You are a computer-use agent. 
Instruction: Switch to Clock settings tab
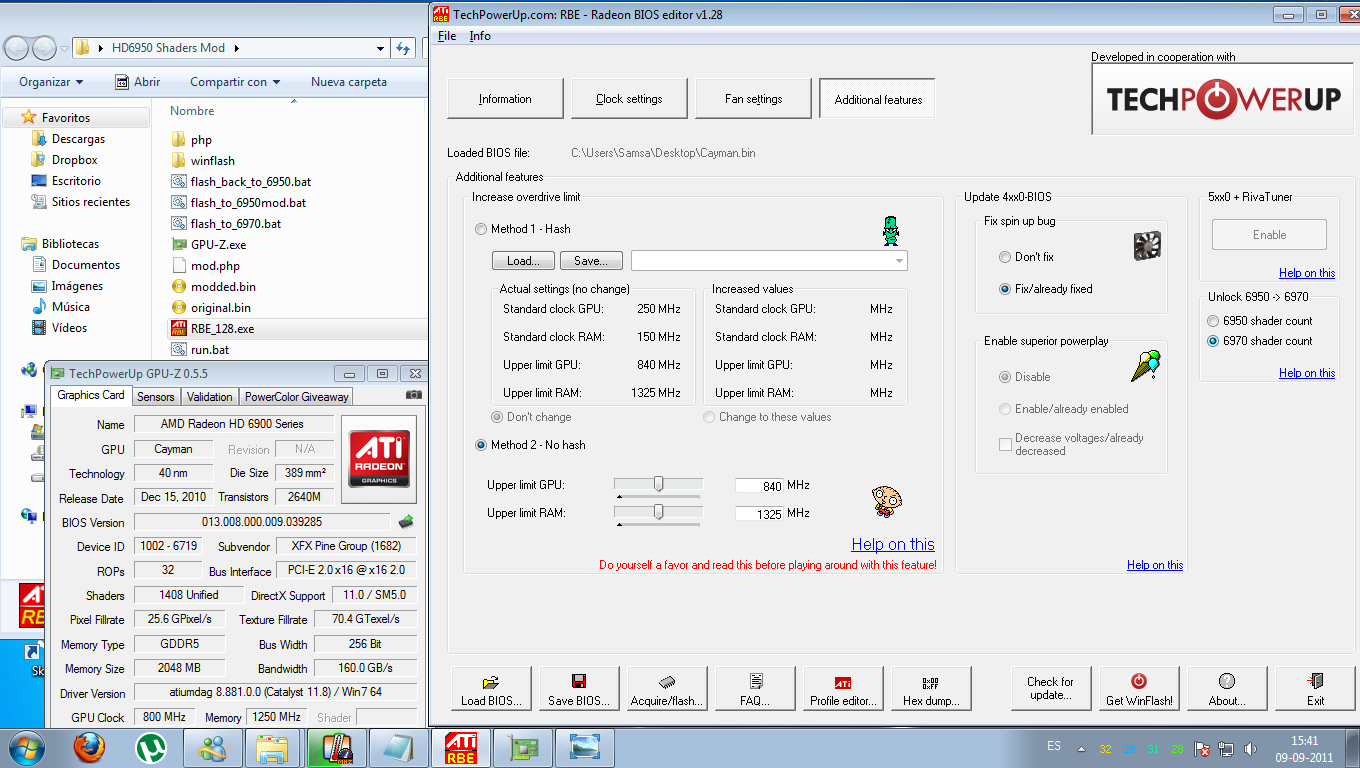pos(629,99)
